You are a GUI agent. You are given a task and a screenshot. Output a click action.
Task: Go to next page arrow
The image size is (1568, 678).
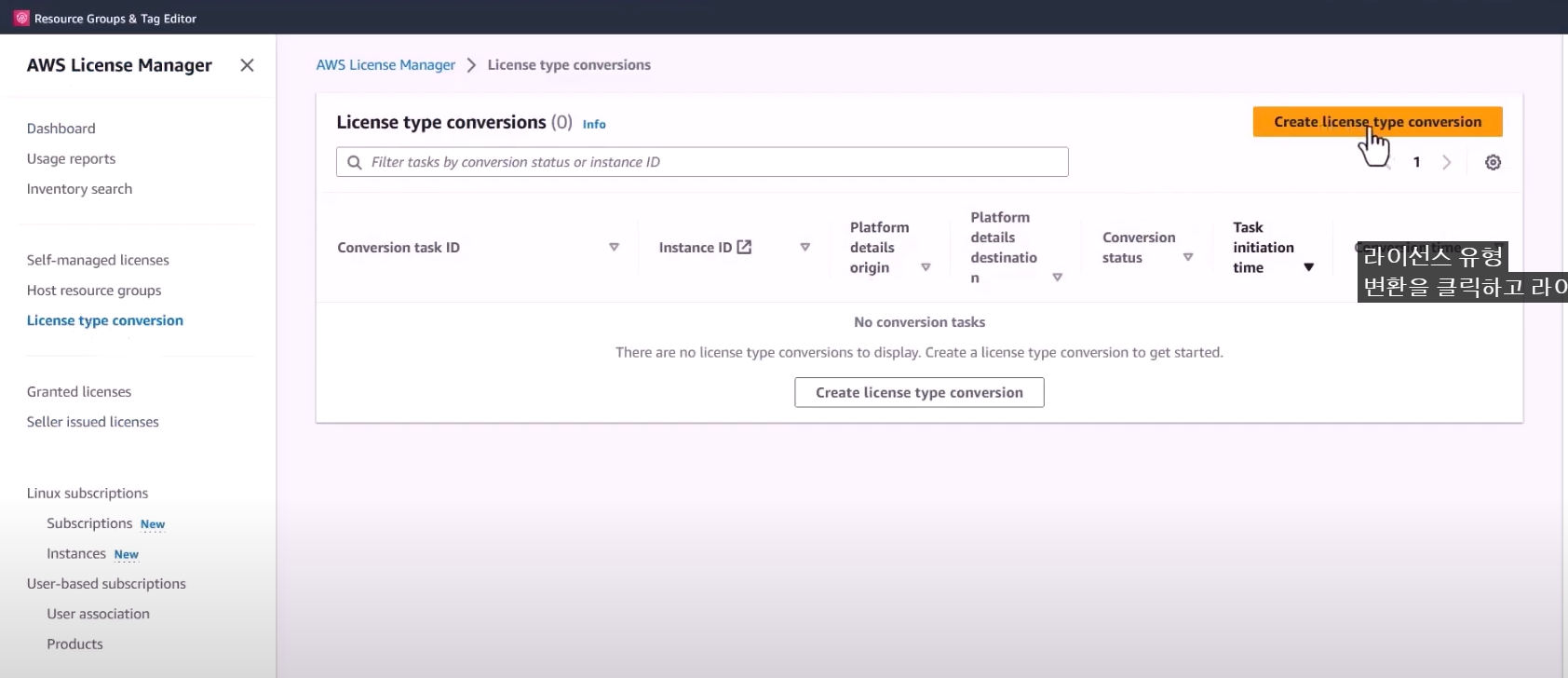tap(1446, 162)
